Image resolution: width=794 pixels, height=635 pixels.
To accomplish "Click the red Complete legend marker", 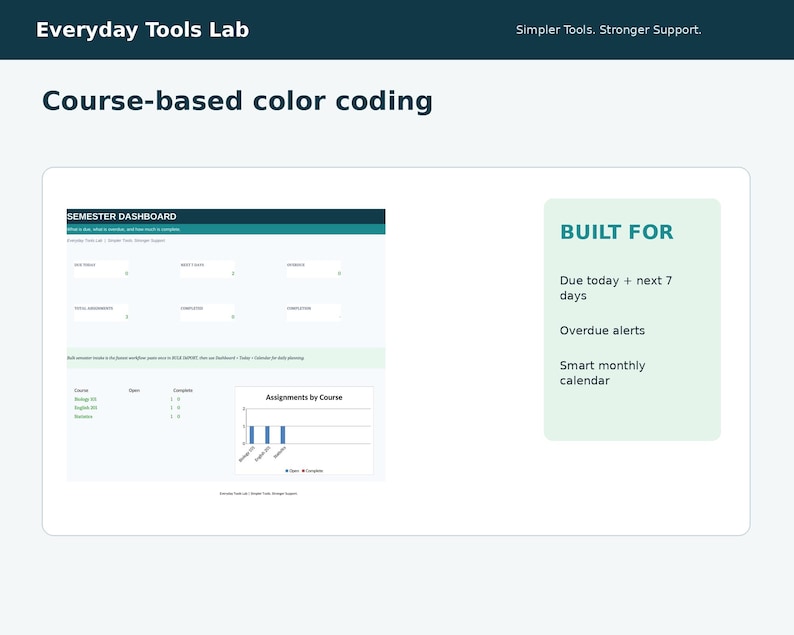I will point(303,471).
